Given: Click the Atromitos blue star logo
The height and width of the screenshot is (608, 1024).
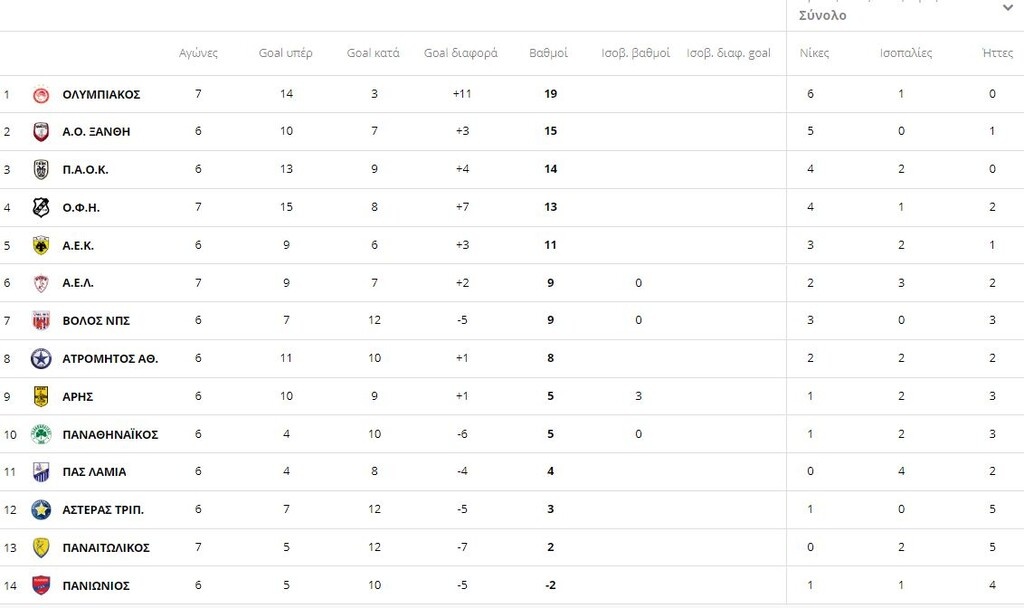Looking at the screenshot, I should pos(41,359).
